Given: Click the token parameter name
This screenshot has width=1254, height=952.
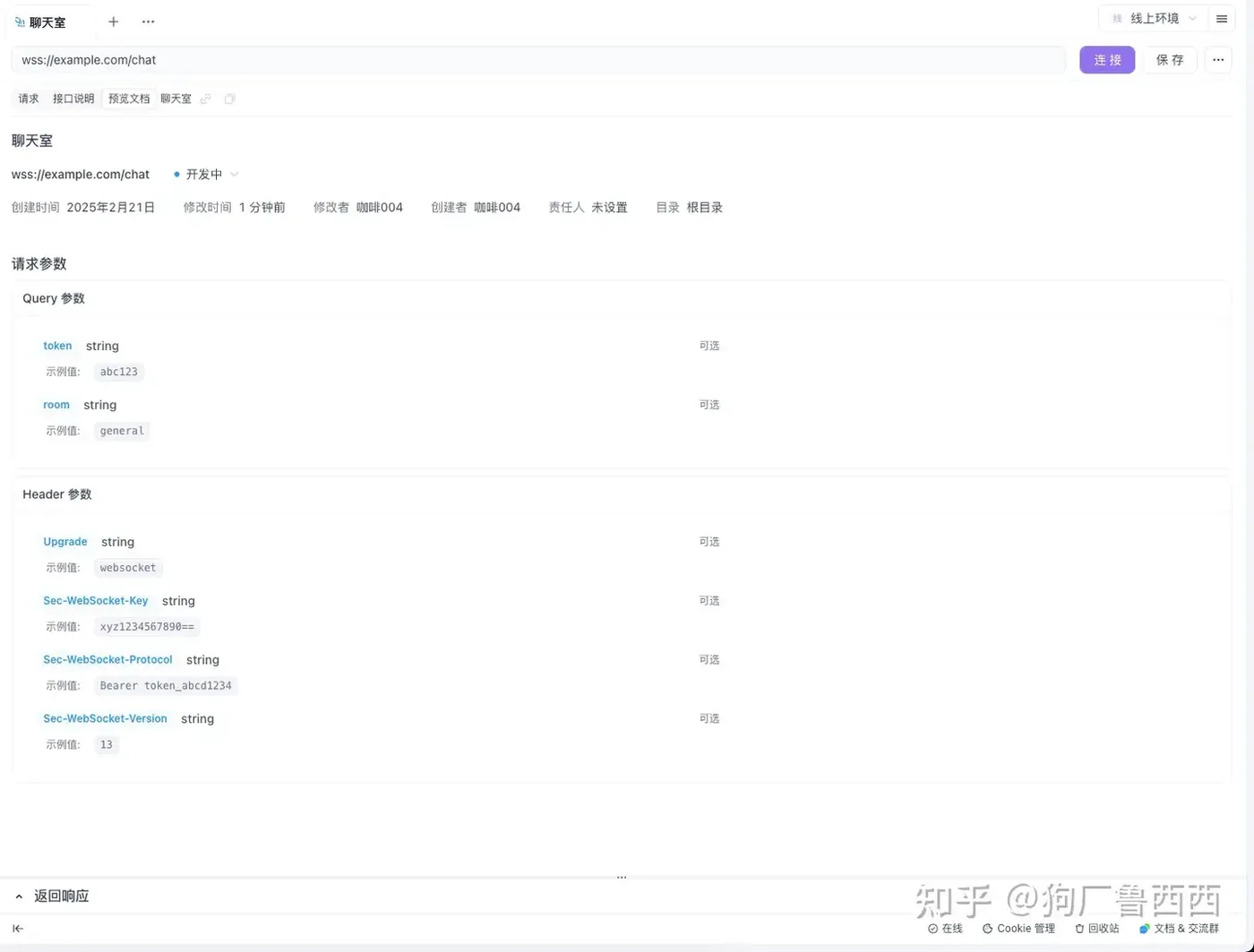Looking at the screenshot, I should (x=57, y=346).
